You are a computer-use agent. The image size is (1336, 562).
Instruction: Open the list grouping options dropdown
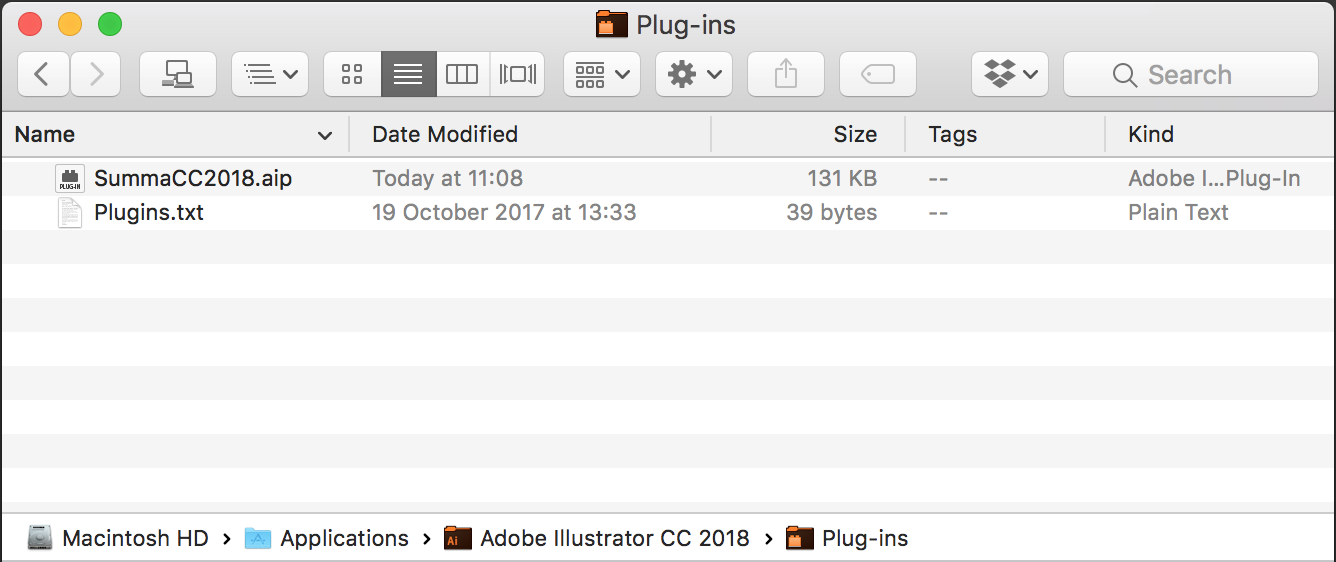[270, 74]
